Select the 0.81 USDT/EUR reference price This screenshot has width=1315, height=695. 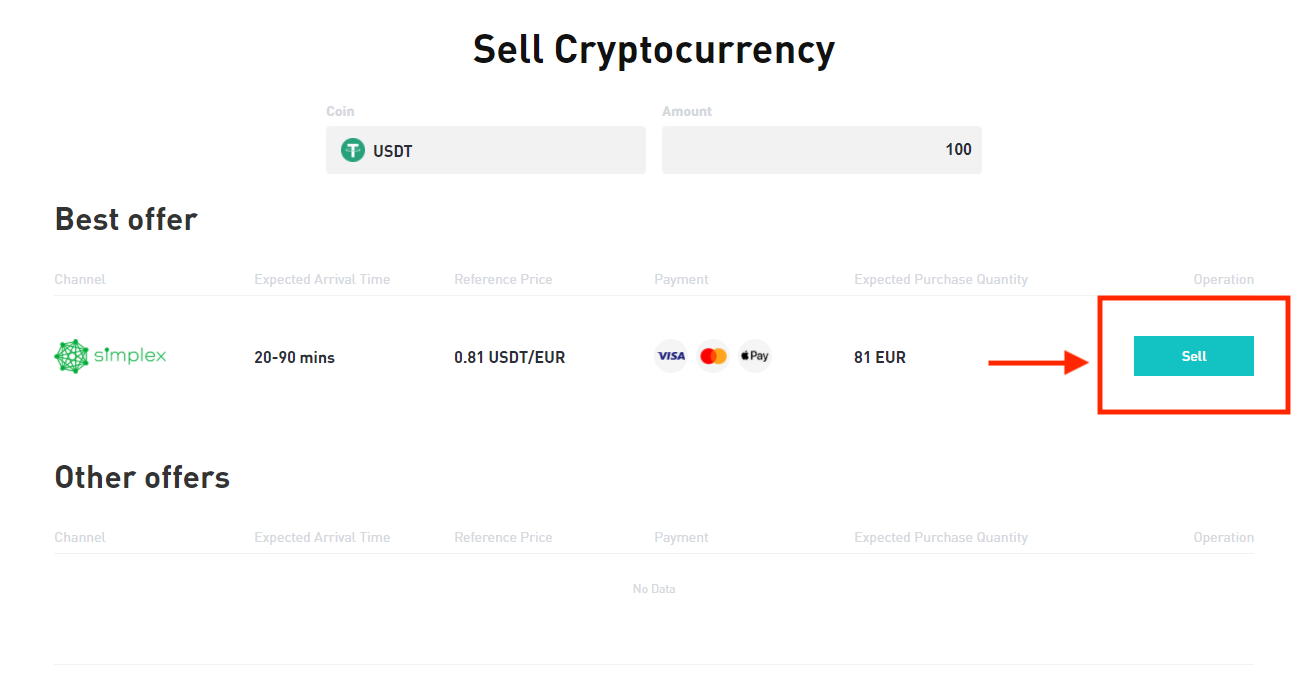coord(509,356)
